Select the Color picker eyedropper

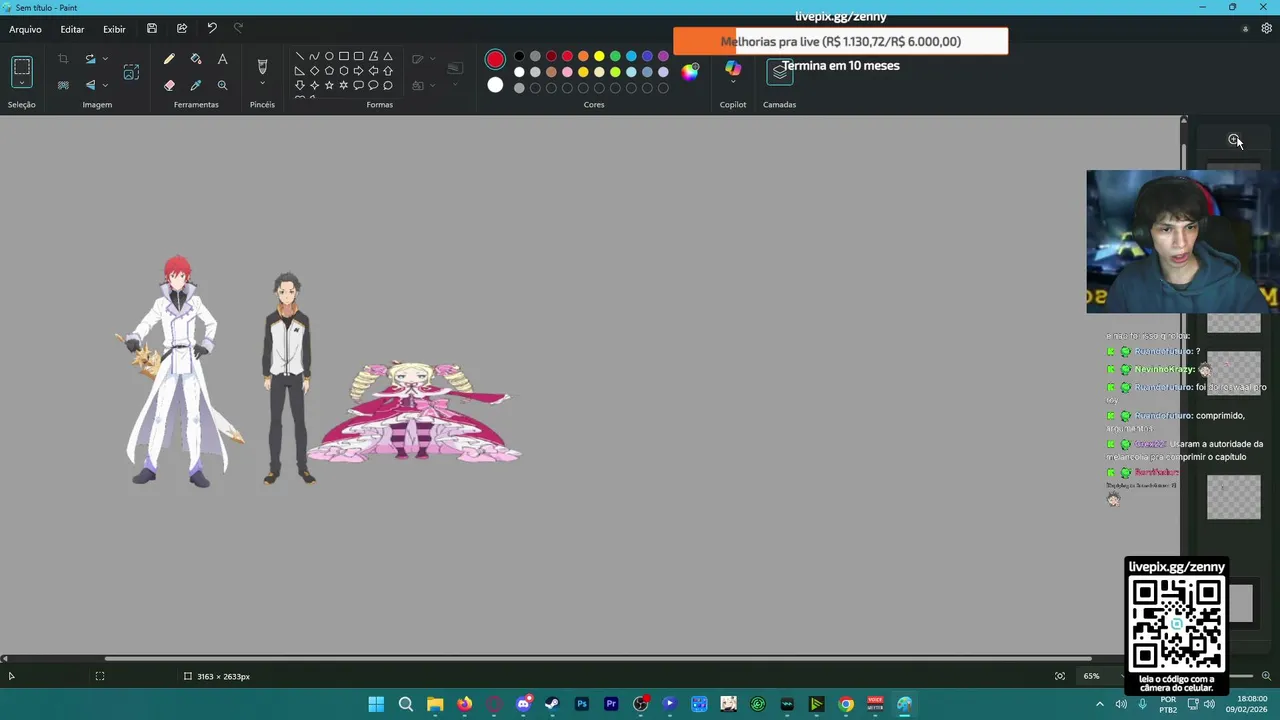[x=196, y=85]
